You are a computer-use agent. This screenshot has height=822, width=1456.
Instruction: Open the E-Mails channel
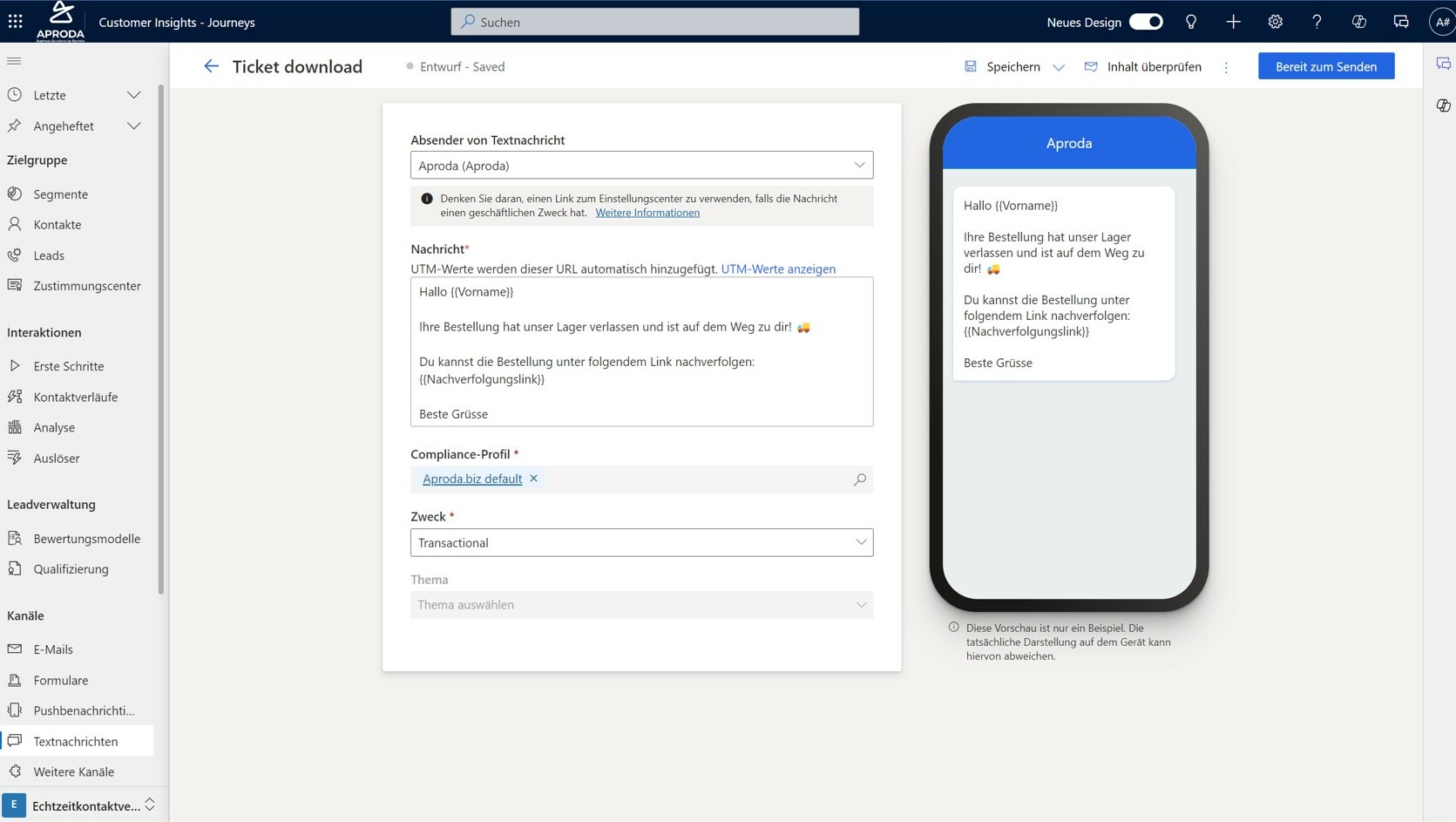(x=53, y=649)
